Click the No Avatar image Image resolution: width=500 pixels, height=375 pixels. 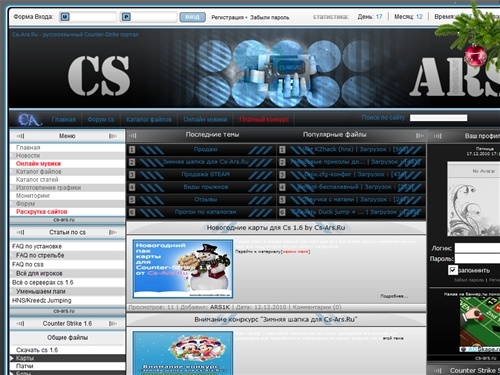(x=474, y=199)
